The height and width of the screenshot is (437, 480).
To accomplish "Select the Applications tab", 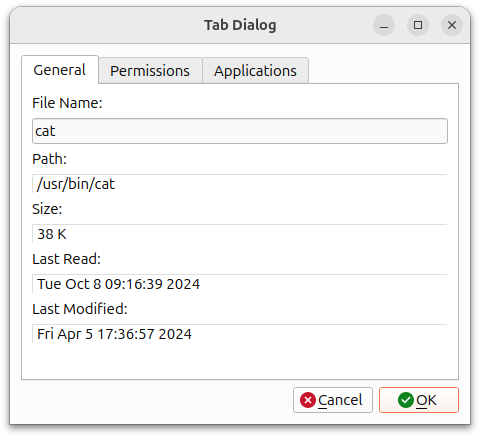I will pyautogui.click(x=255, y=71).
